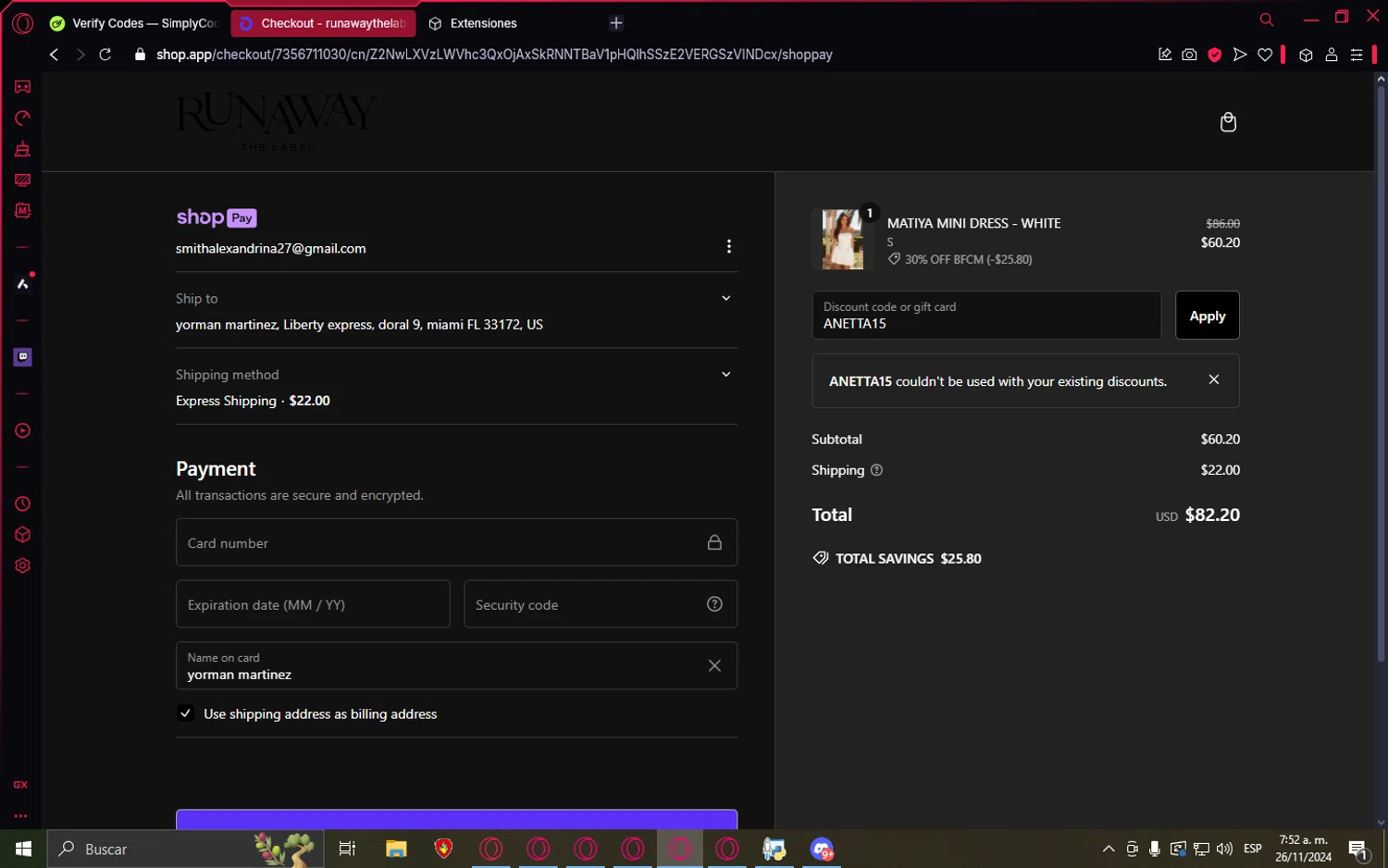Open GX Corner in the sidebar
This screenshot has height=868, width=1388.
click(22, 87)
